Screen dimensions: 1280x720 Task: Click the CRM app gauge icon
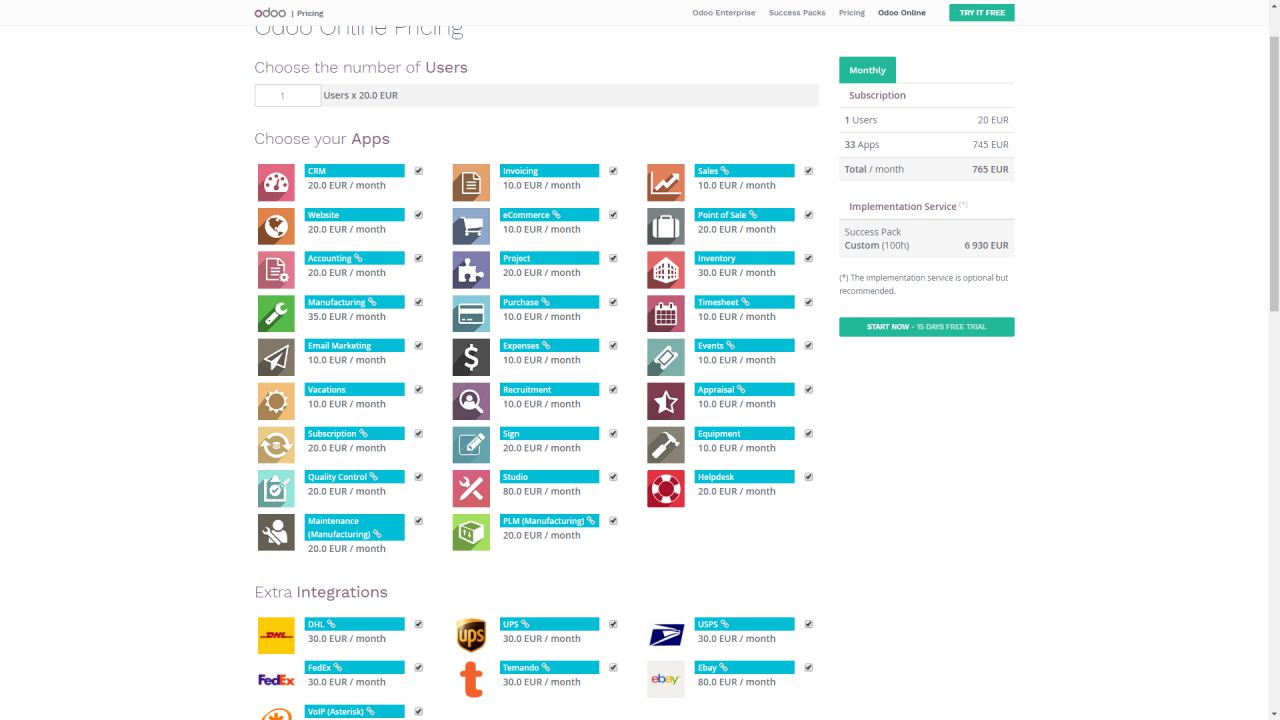(x=276, y=183)
